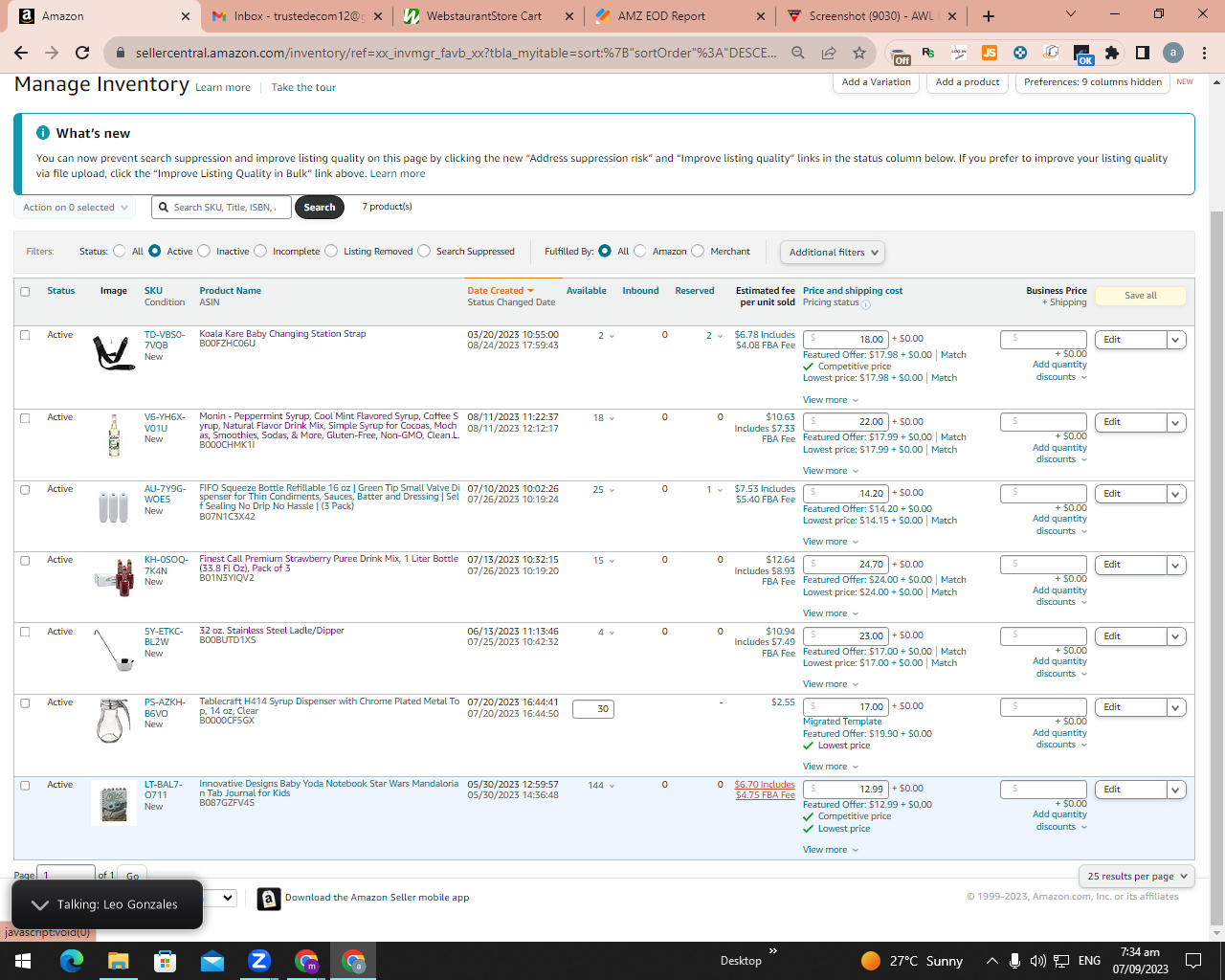Go back using the browser back arrow

point(21,53)
